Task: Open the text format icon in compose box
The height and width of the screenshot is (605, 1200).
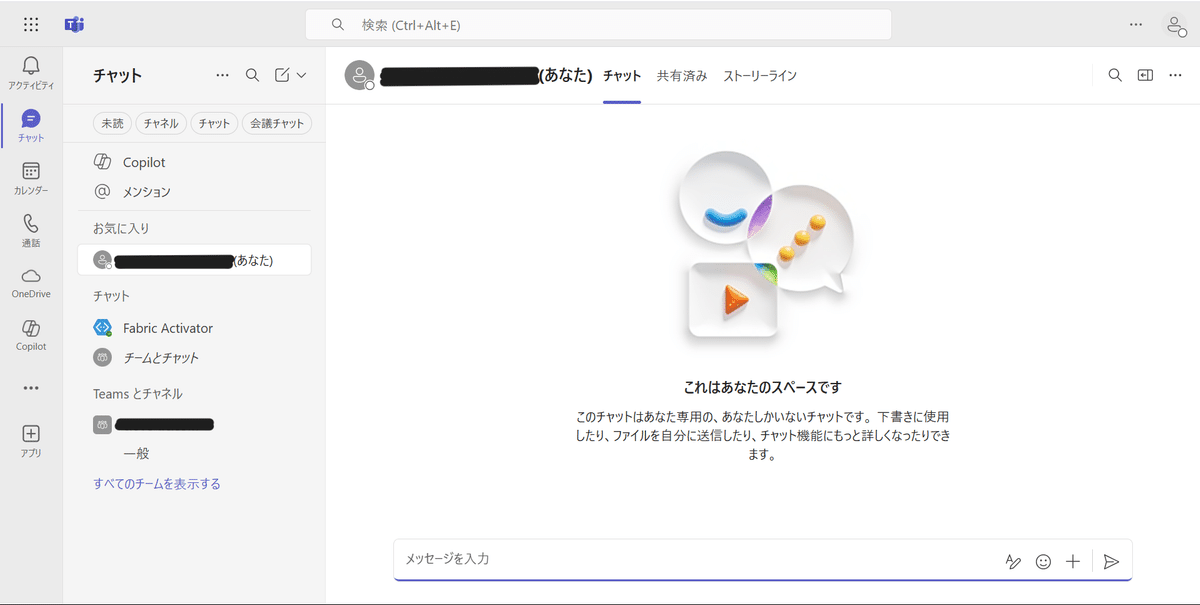Action: pyautogui.click(x=1013, y=562)
